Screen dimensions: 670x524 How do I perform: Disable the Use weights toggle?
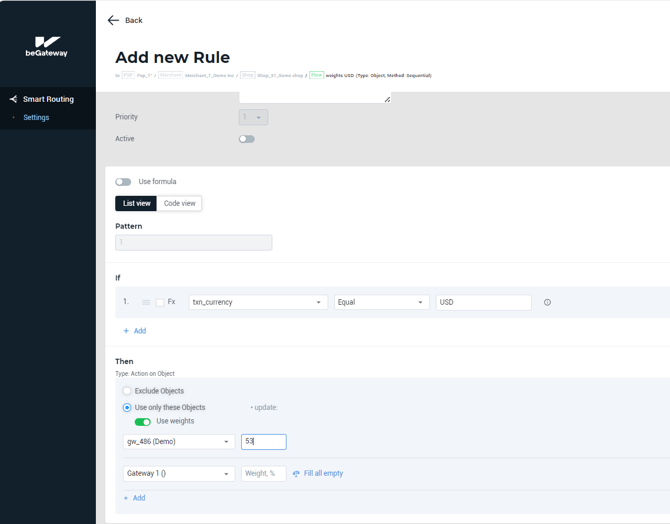pyautogui.click(x=143, y=422)
